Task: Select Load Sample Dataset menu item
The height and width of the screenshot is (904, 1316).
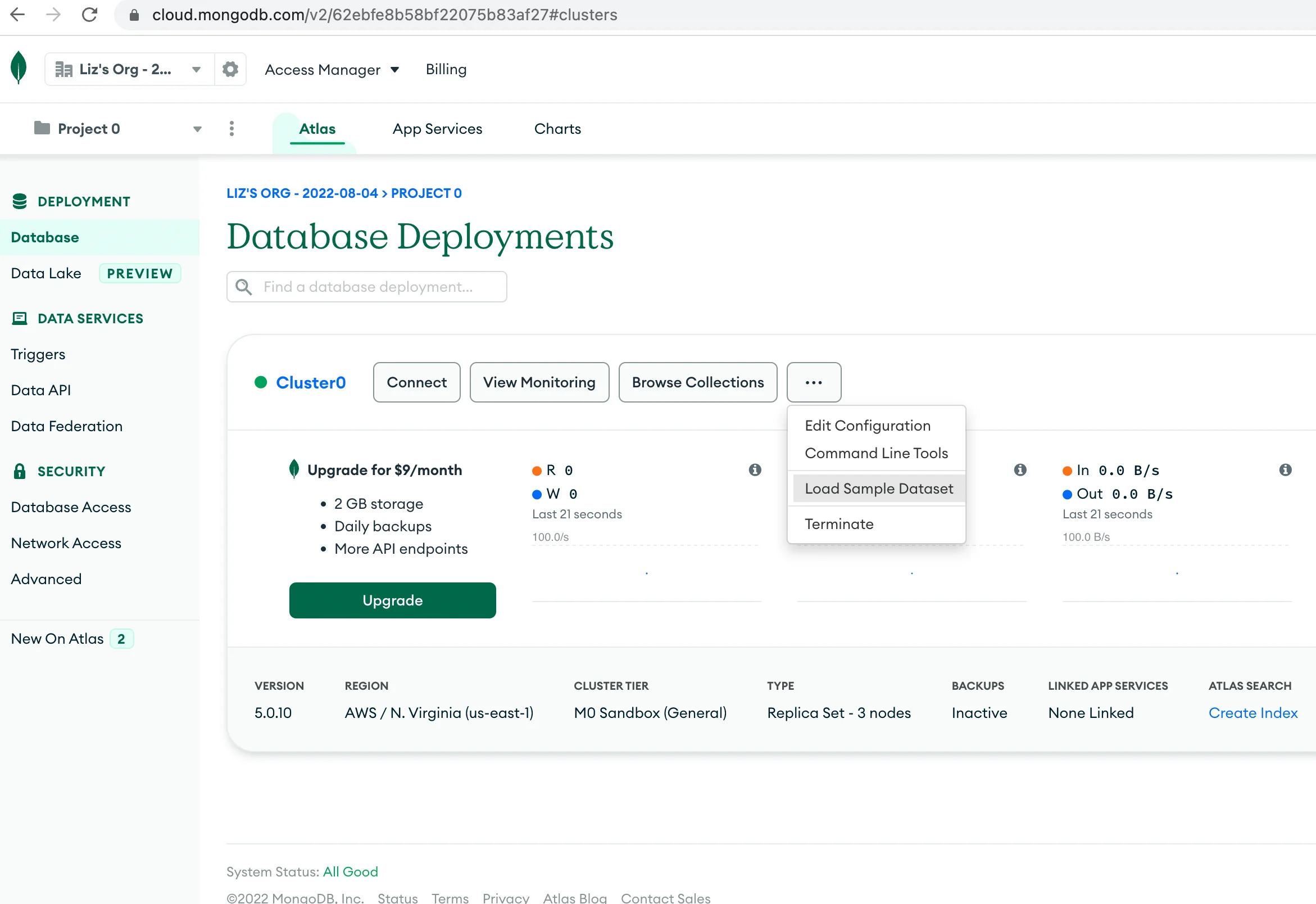Action: [x=878, y=488]
